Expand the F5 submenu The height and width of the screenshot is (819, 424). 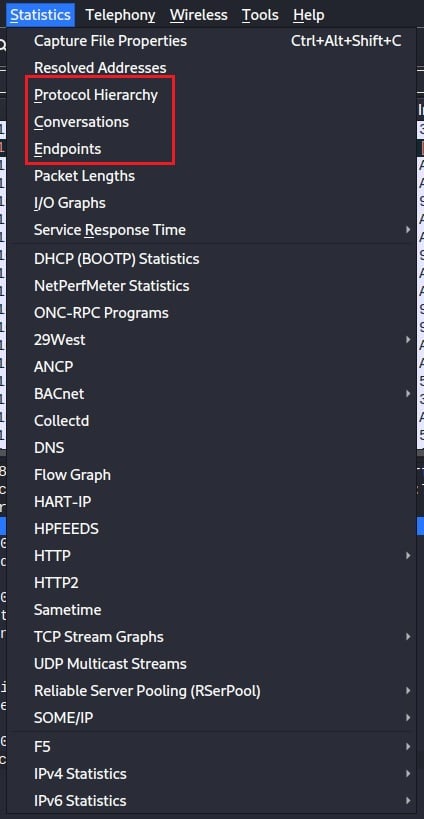pos(211,746)
